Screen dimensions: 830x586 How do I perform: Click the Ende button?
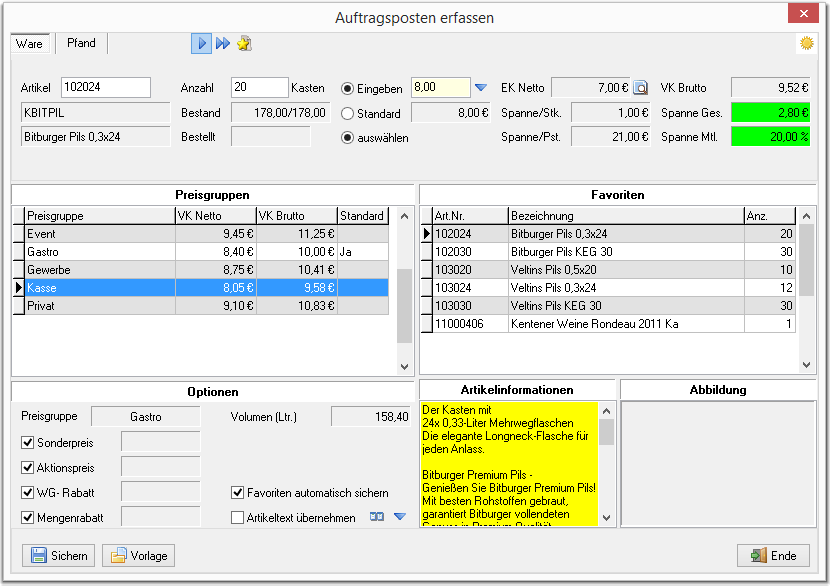[773, 555]
